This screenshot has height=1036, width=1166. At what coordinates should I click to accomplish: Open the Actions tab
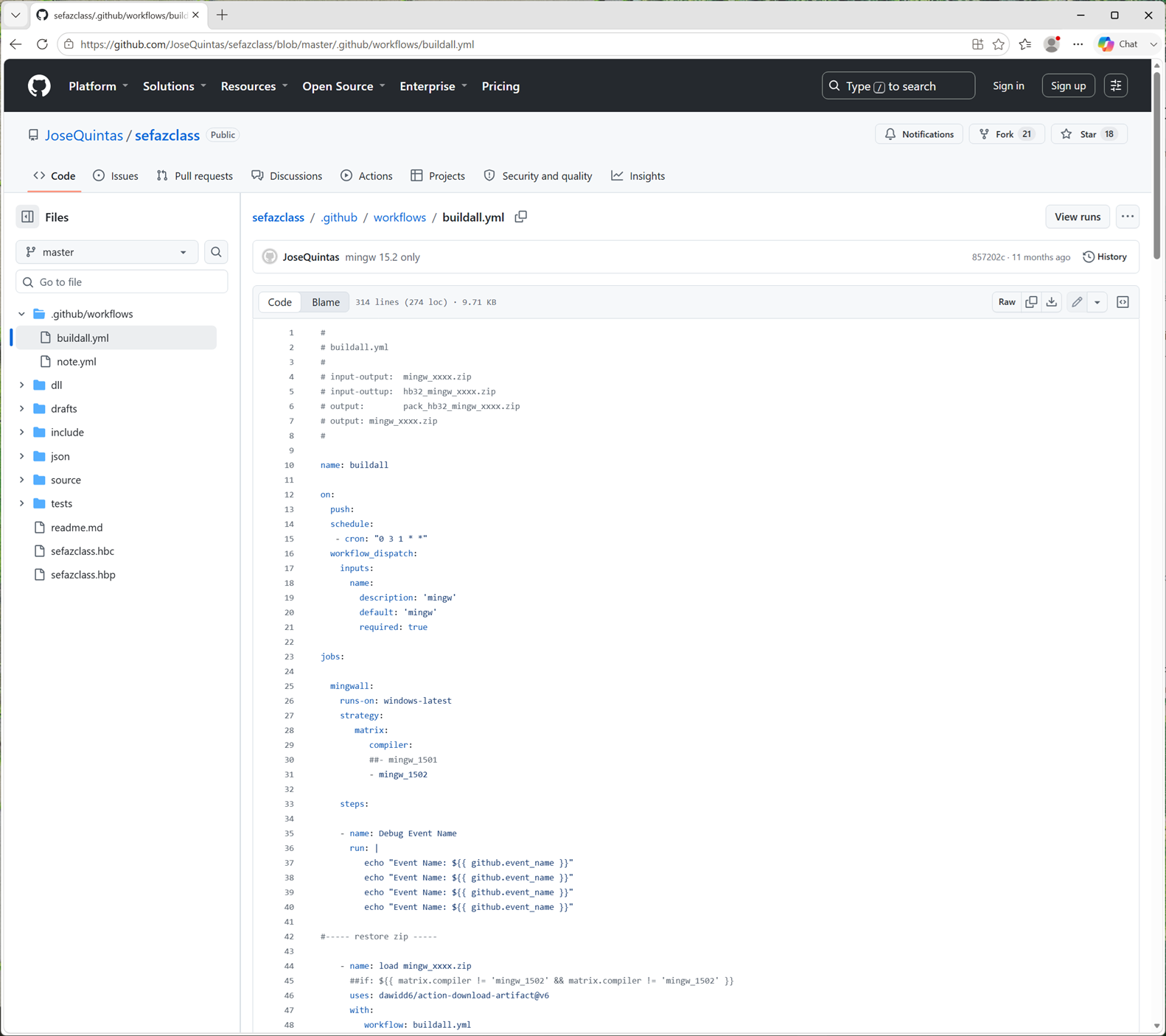(x=366, y=176)
